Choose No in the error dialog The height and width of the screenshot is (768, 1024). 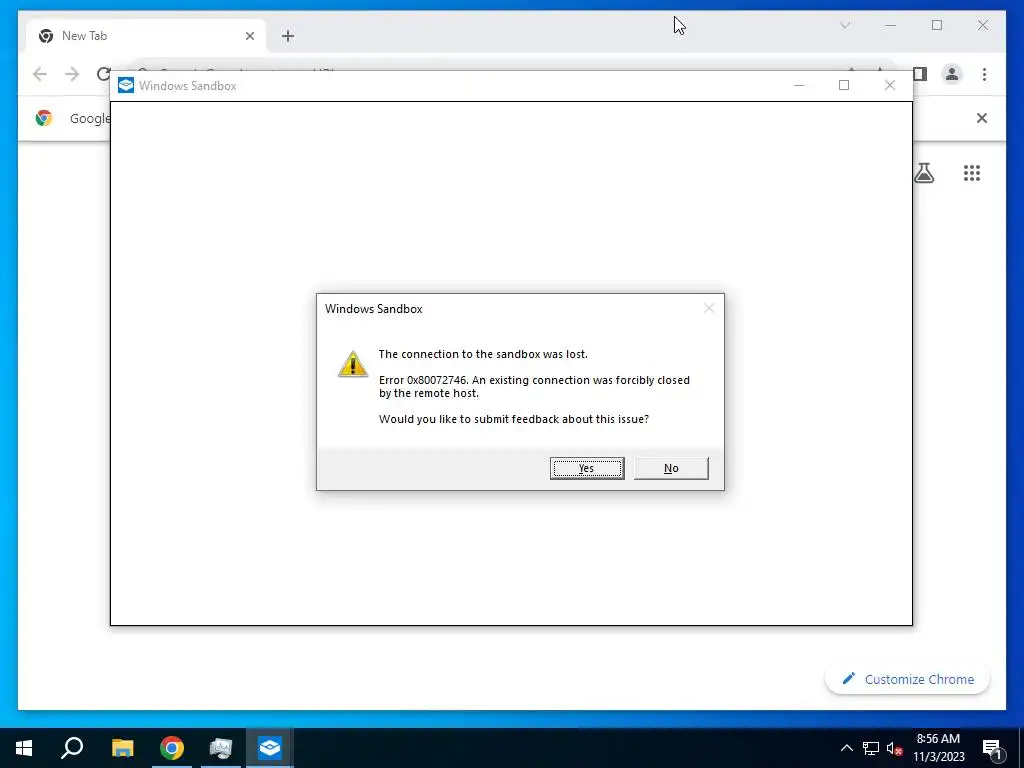coord(671,468)
